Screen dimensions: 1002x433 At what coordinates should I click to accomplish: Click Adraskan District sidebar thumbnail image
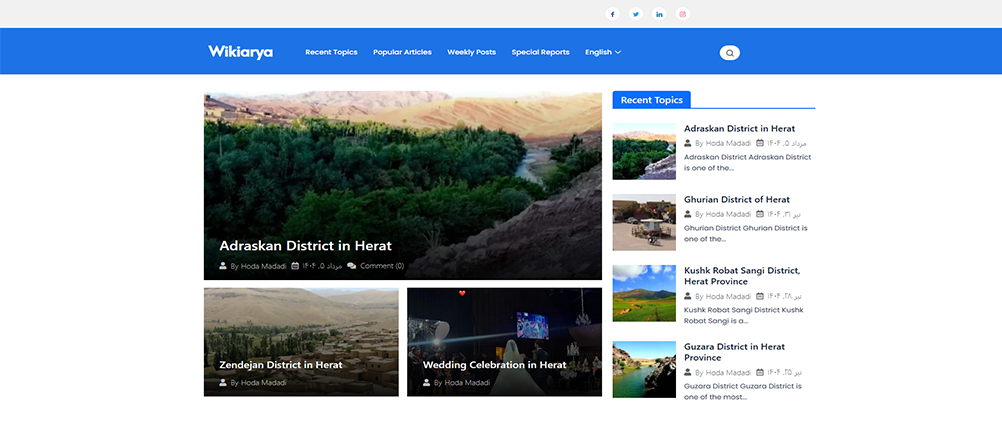[x=644, y=151]
